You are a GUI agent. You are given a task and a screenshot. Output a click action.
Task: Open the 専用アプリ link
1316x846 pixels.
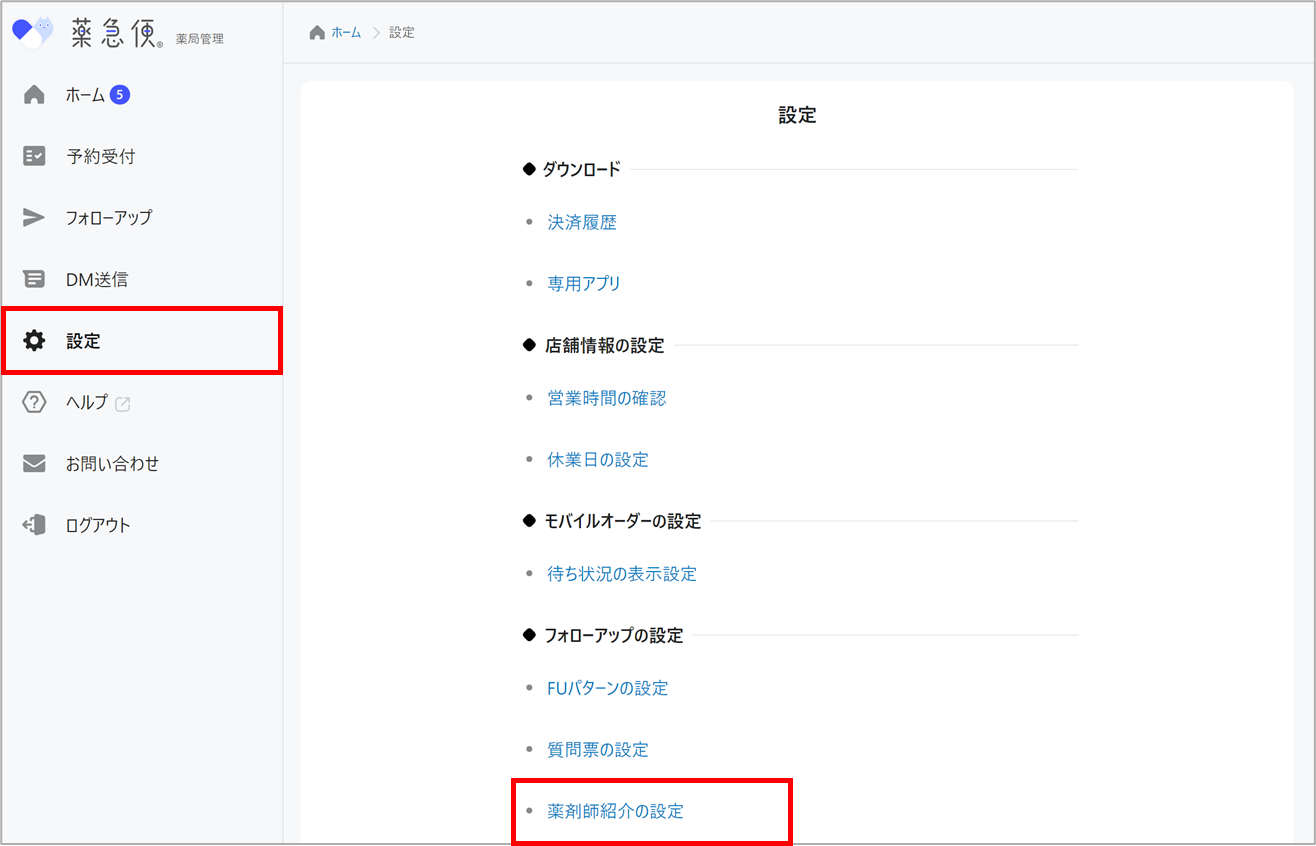(584, 283)
